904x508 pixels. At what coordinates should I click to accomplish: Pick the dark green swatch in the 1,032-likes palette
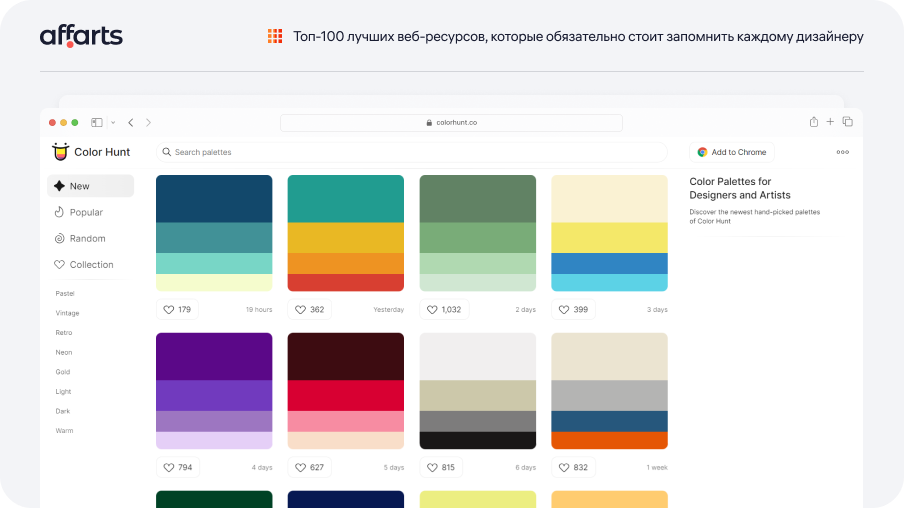pos(478,199)
